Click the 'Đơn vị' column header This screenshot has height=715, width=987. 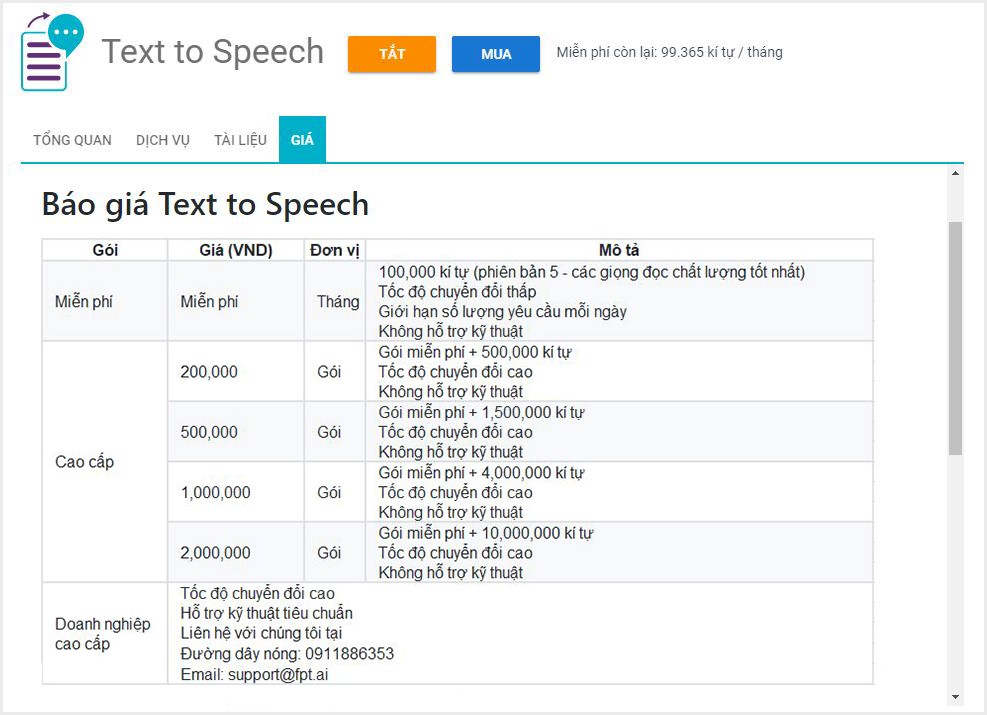(335, 250)
